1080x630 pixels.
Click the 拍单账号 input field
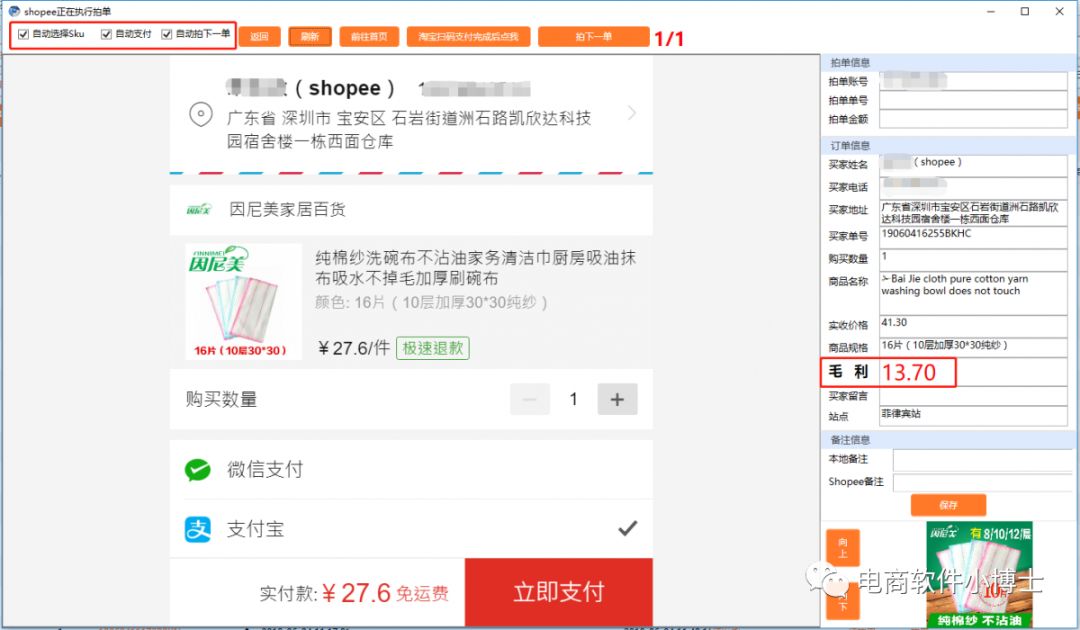973,81
